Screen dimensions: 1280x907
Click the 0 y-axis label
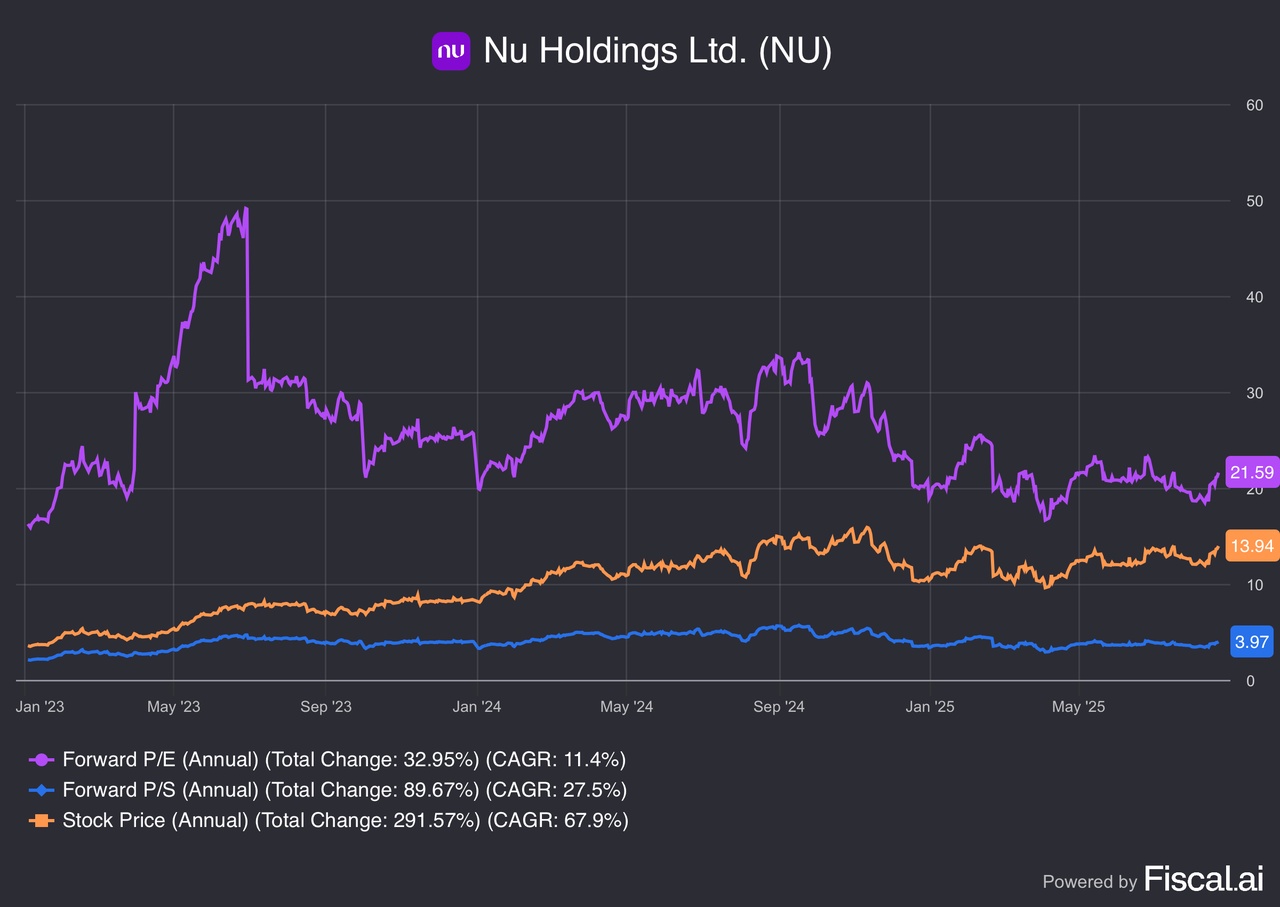tap(1249, 681)
